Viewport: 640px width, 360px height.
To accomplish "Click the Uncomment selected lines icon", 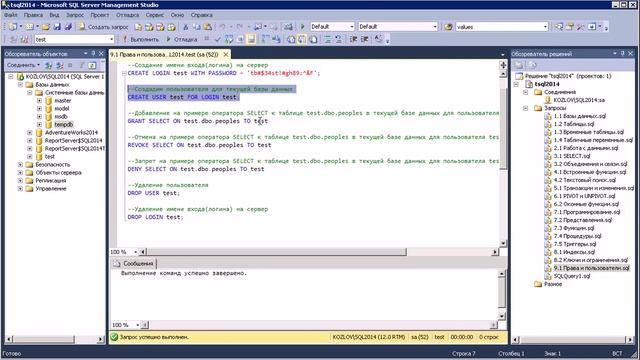I will [x=338, y=40].
